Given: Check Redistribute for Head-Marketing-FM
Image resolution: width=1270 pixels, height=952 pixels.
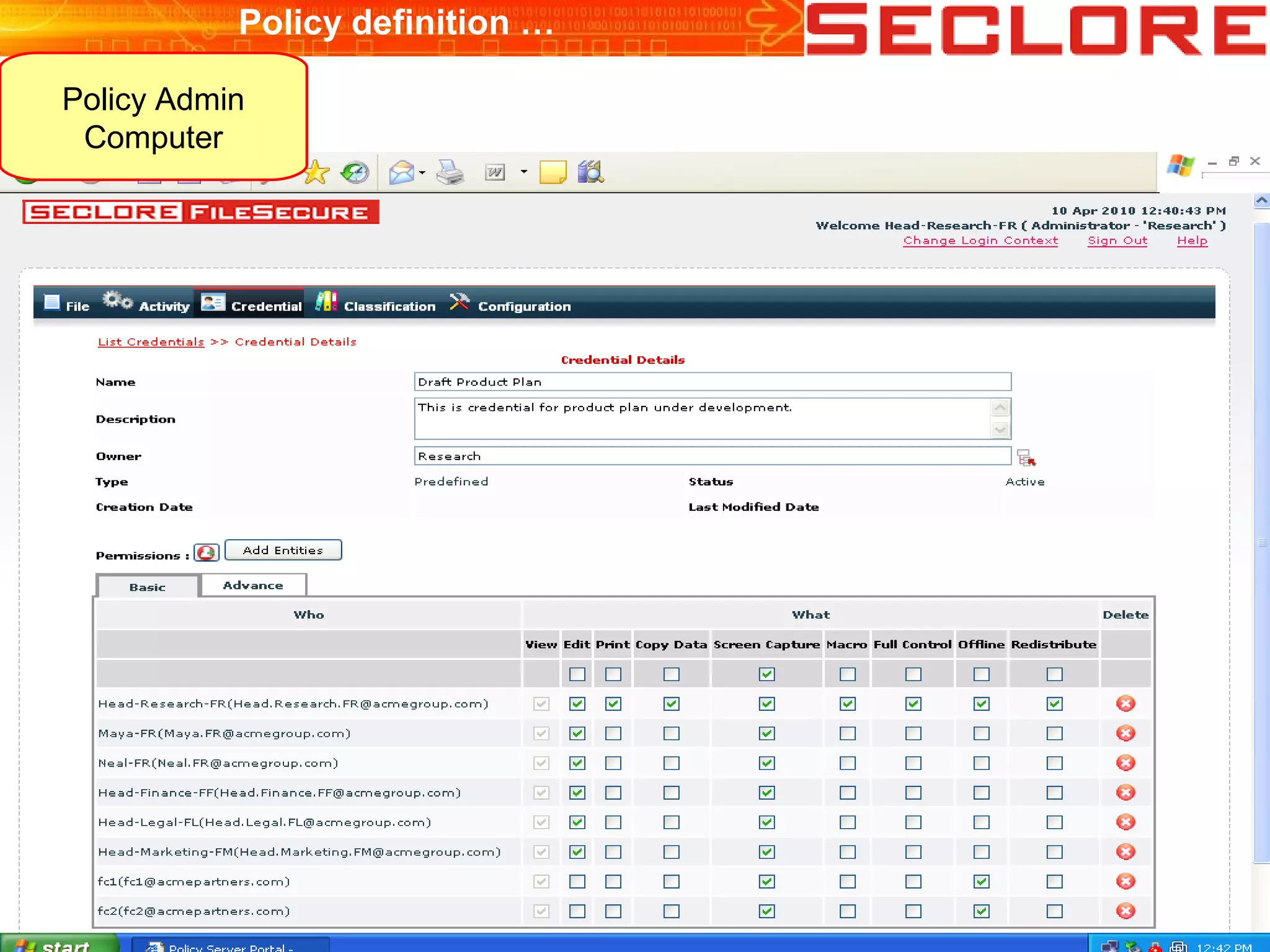Looking at the screenshot, I should click(x=1055, y=852).
